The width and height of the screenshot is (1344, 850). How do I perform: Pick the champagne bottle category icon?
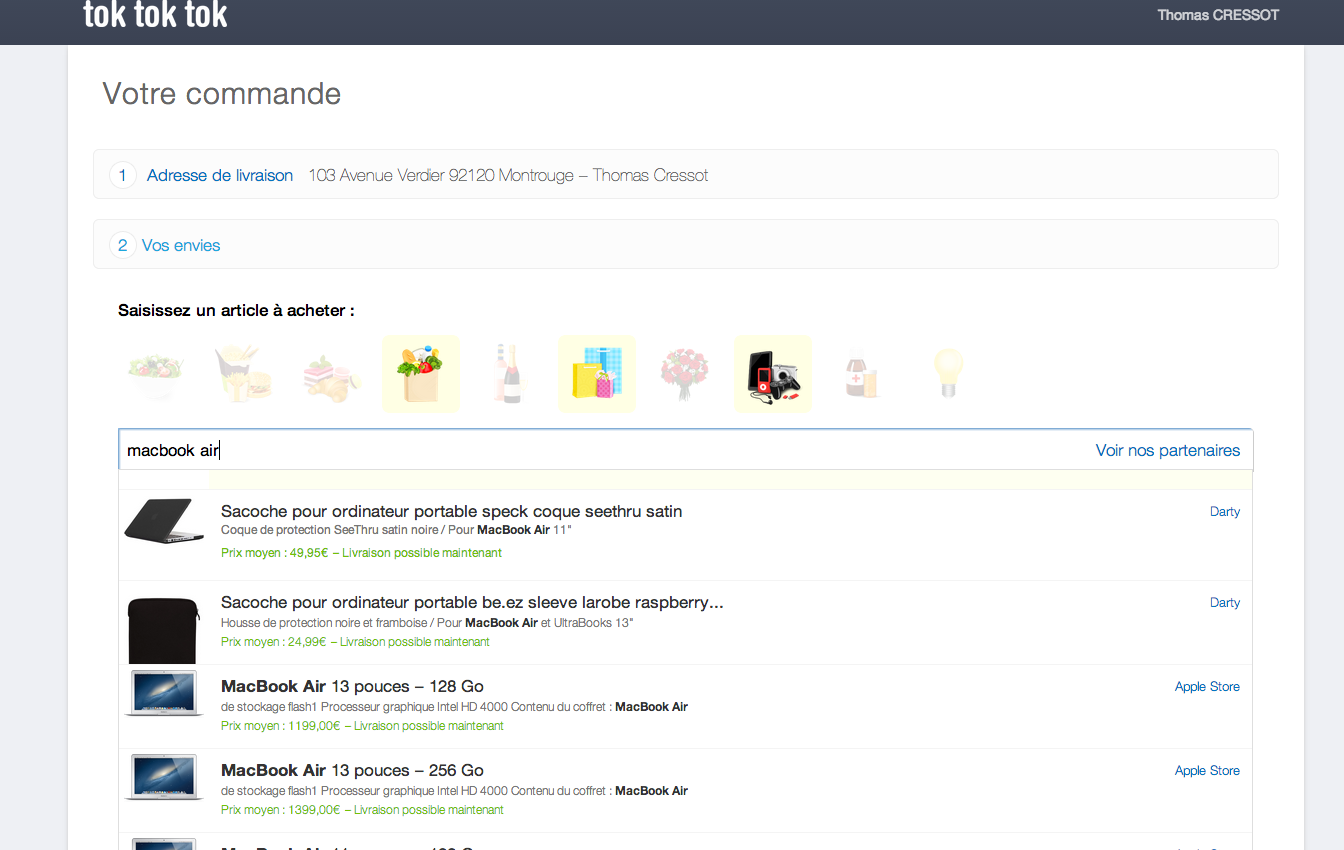click(508, 374)
